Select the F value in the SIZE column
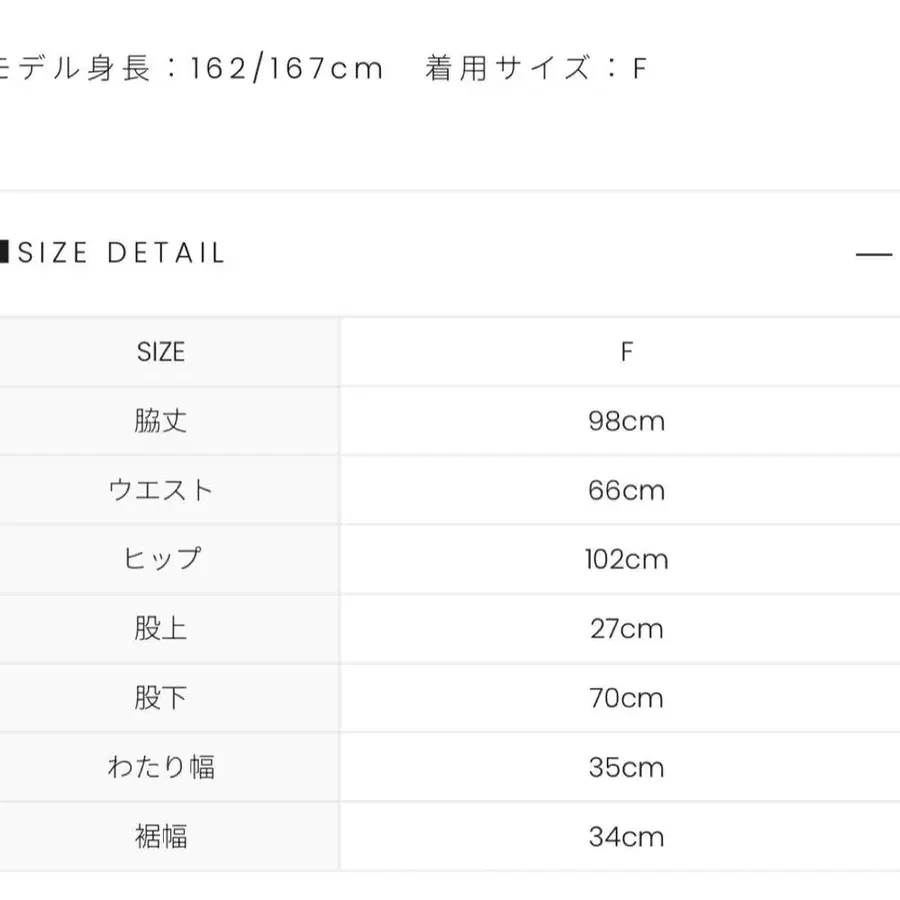Image resolution: width=900 pixels, height=900 pixels. pyautogui.click(x=627, y=352)
